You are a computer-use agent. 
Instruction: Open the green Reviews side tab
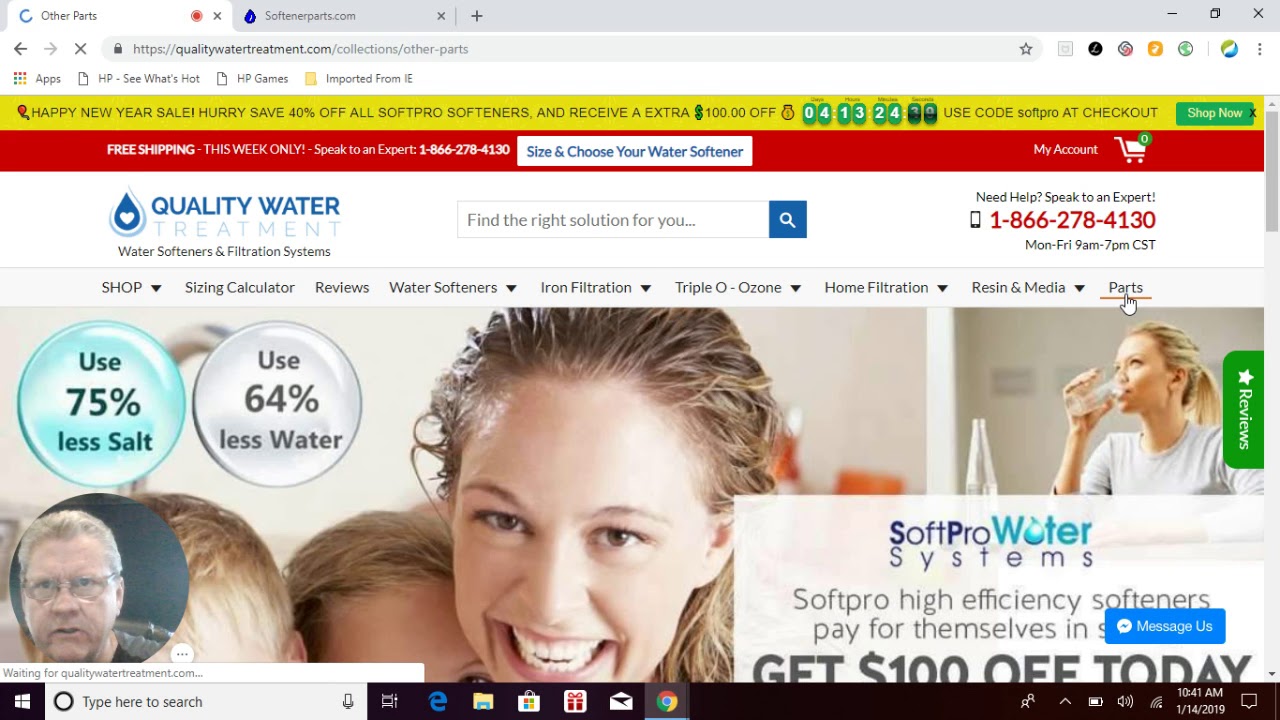click(x=1244, y=409)
